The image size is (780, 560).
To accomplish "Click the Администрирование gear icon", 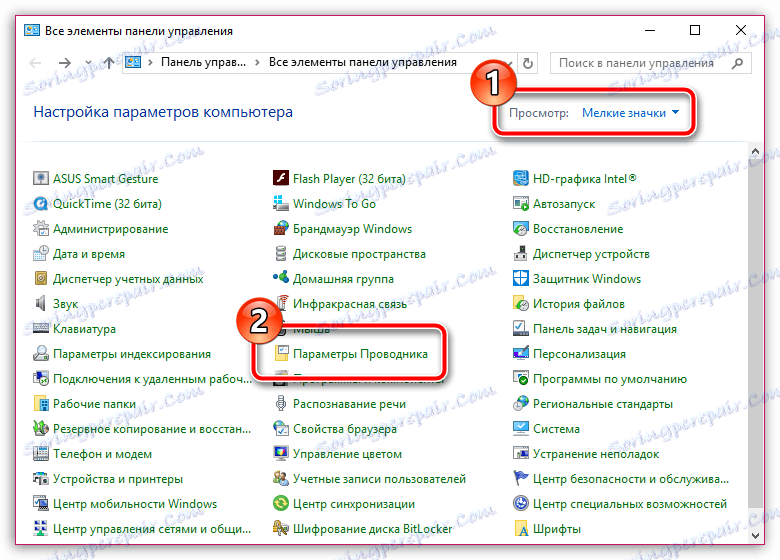I will click(x=40, y=228).
